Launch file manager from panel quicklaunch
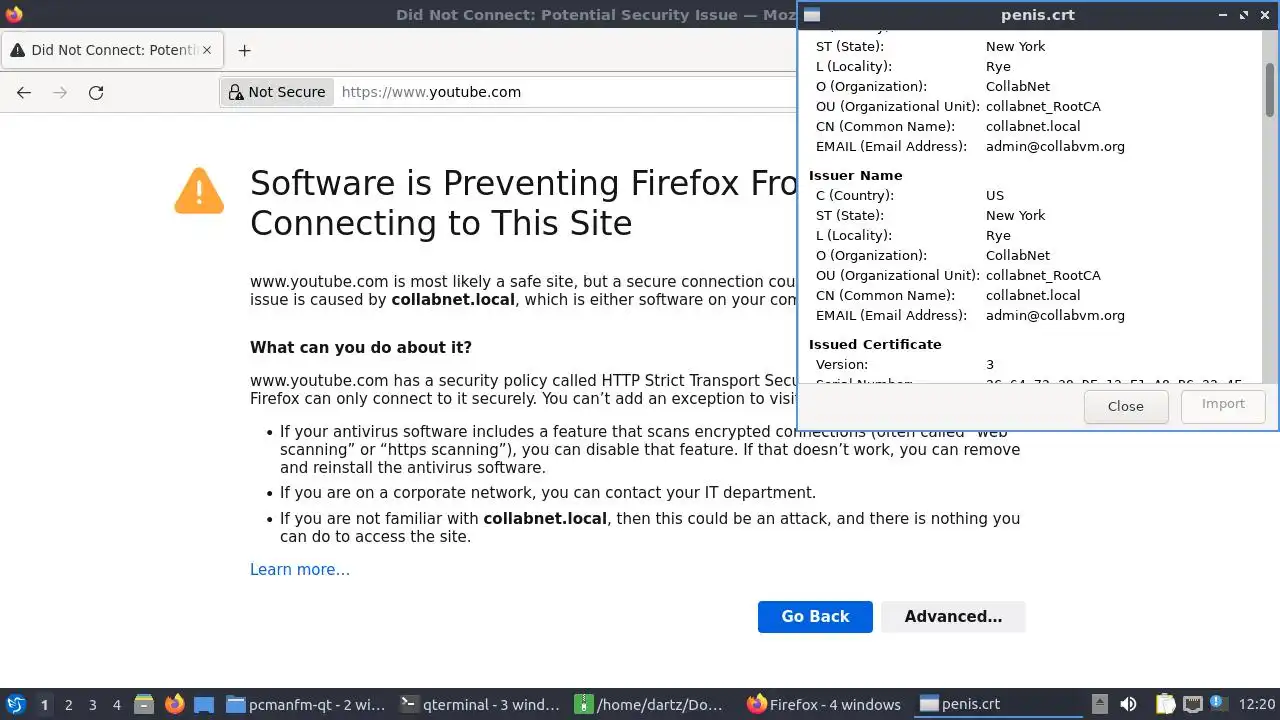Image resolution: width=1280 pixels, height=720 pixels. (144, 704)
